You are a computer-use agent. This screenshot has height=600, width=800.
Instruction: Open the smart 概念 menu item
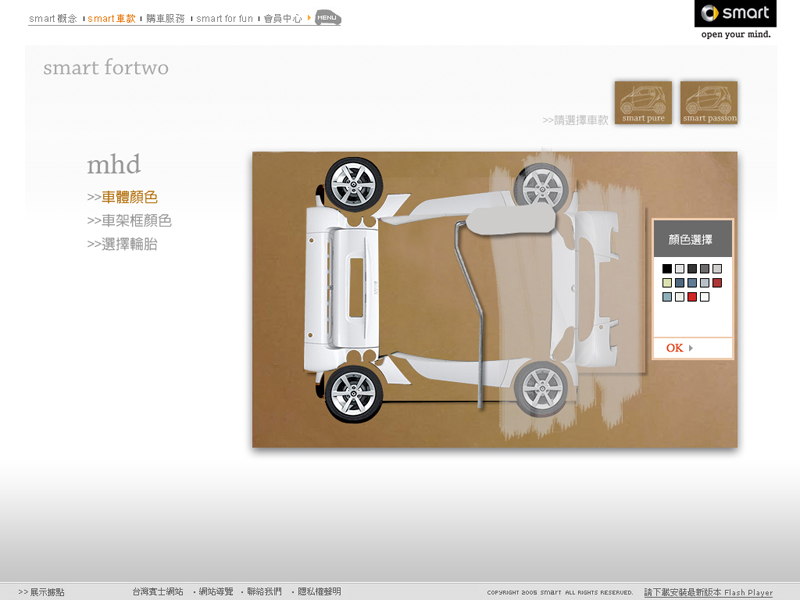[53, 19]
